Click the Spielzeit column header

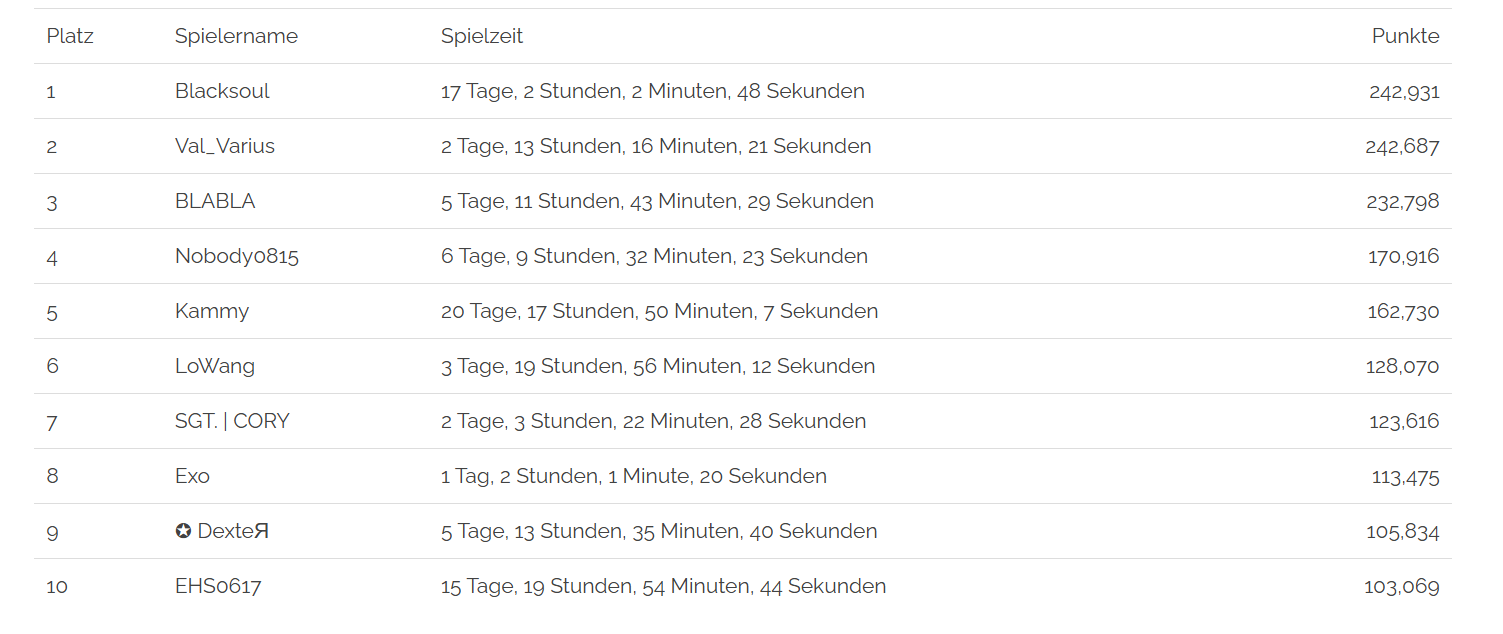coord(482,37)
